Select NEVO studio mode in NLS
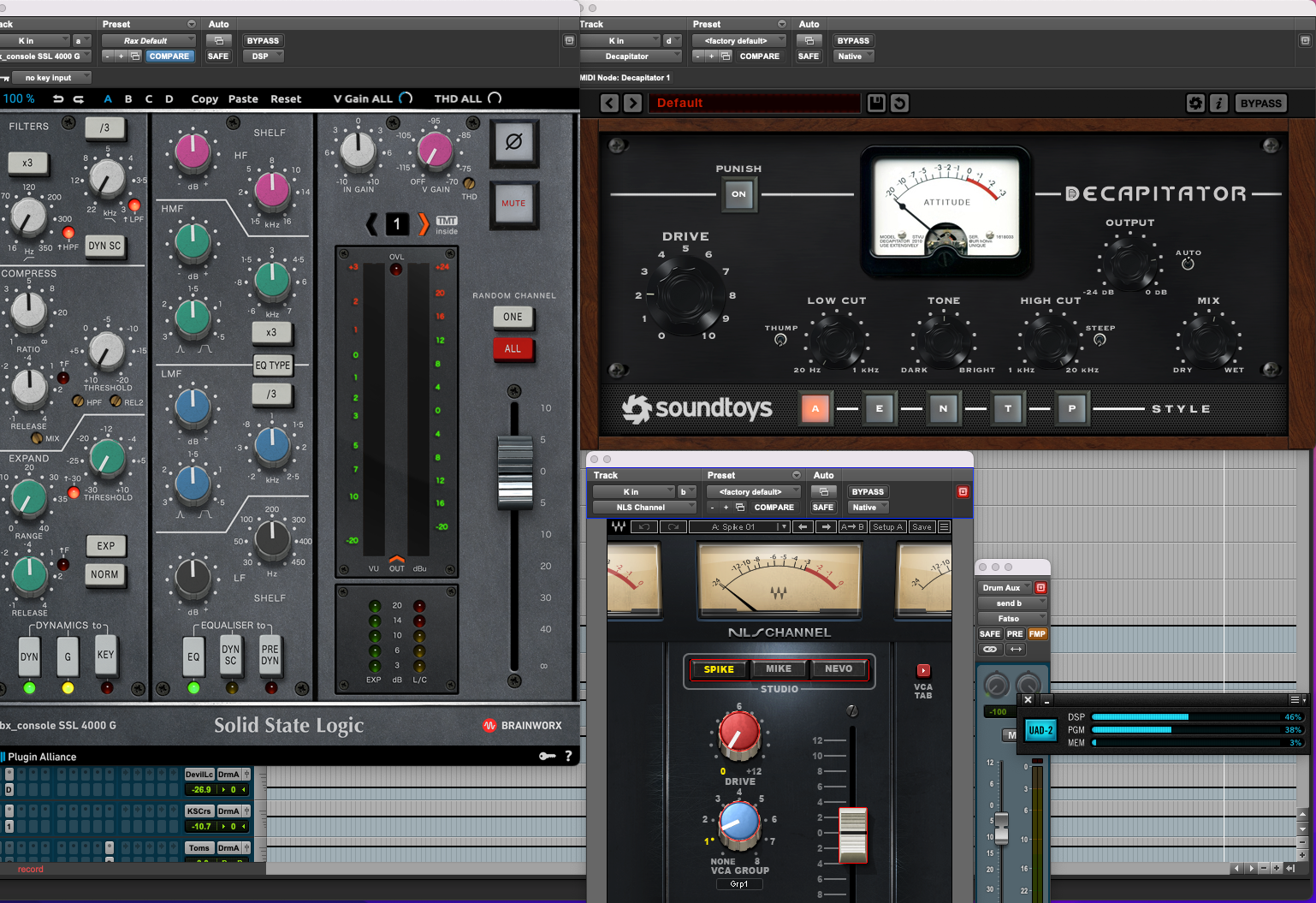Viewport: 1316px width, 903px height. coord(839,669)
